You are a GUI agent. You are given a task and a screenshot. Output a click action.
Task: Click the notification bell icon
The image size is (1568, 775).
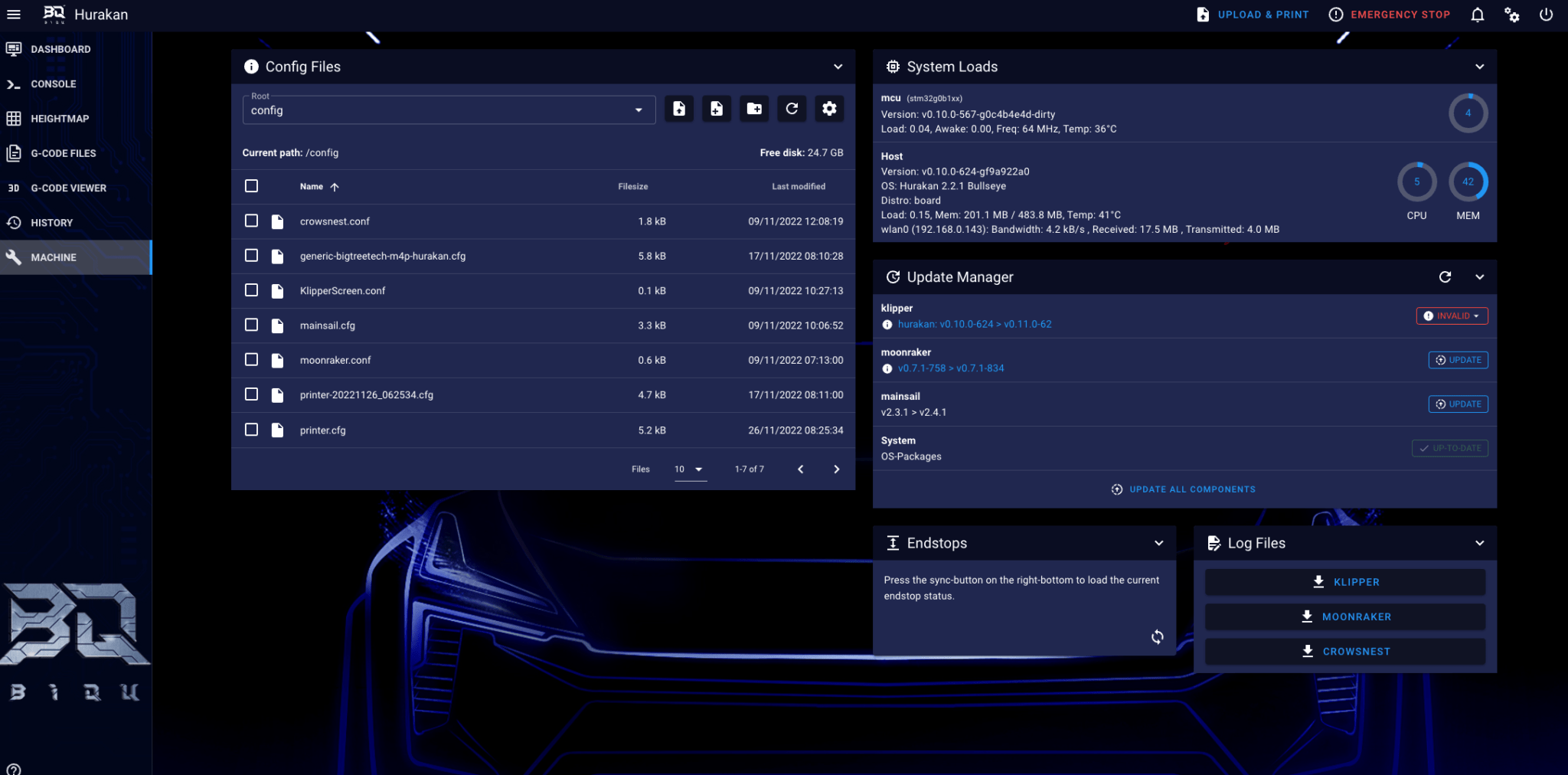coord(1477,15)
